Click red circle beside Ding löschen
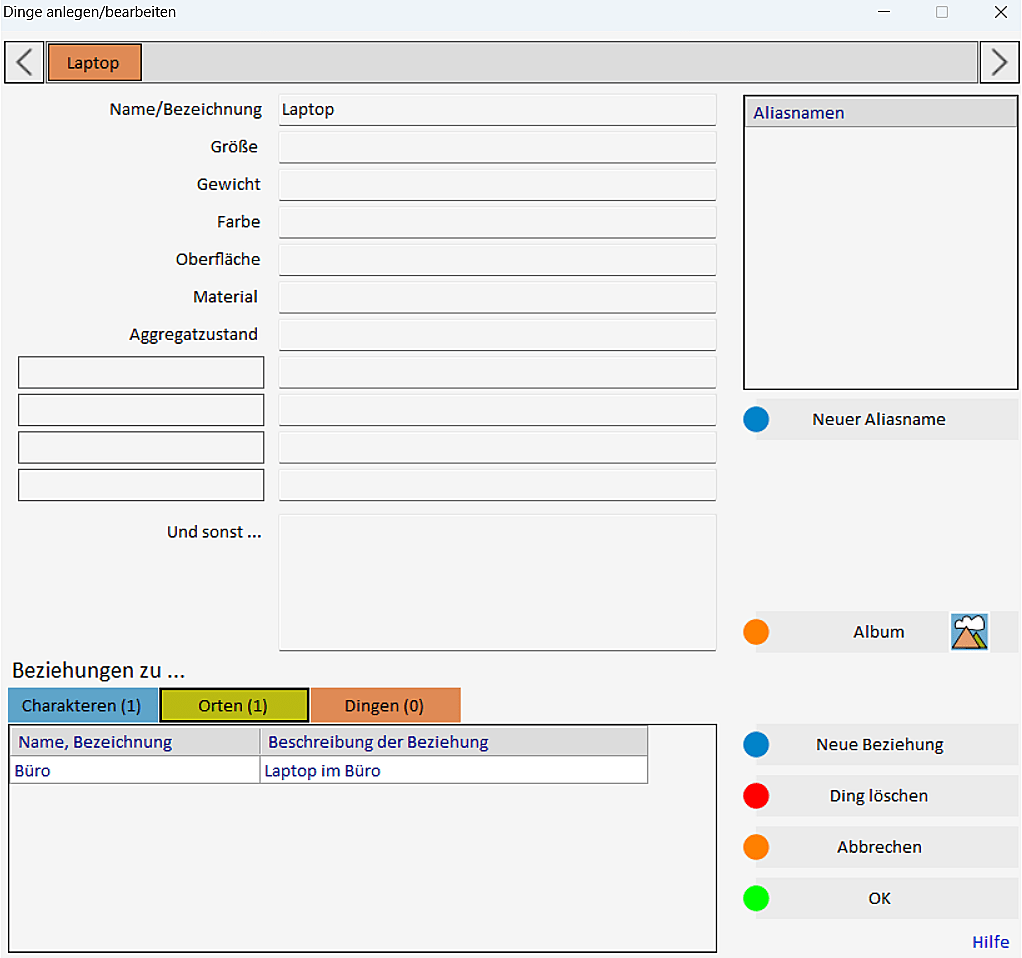1022x958 pixels. tap(756, 796)
